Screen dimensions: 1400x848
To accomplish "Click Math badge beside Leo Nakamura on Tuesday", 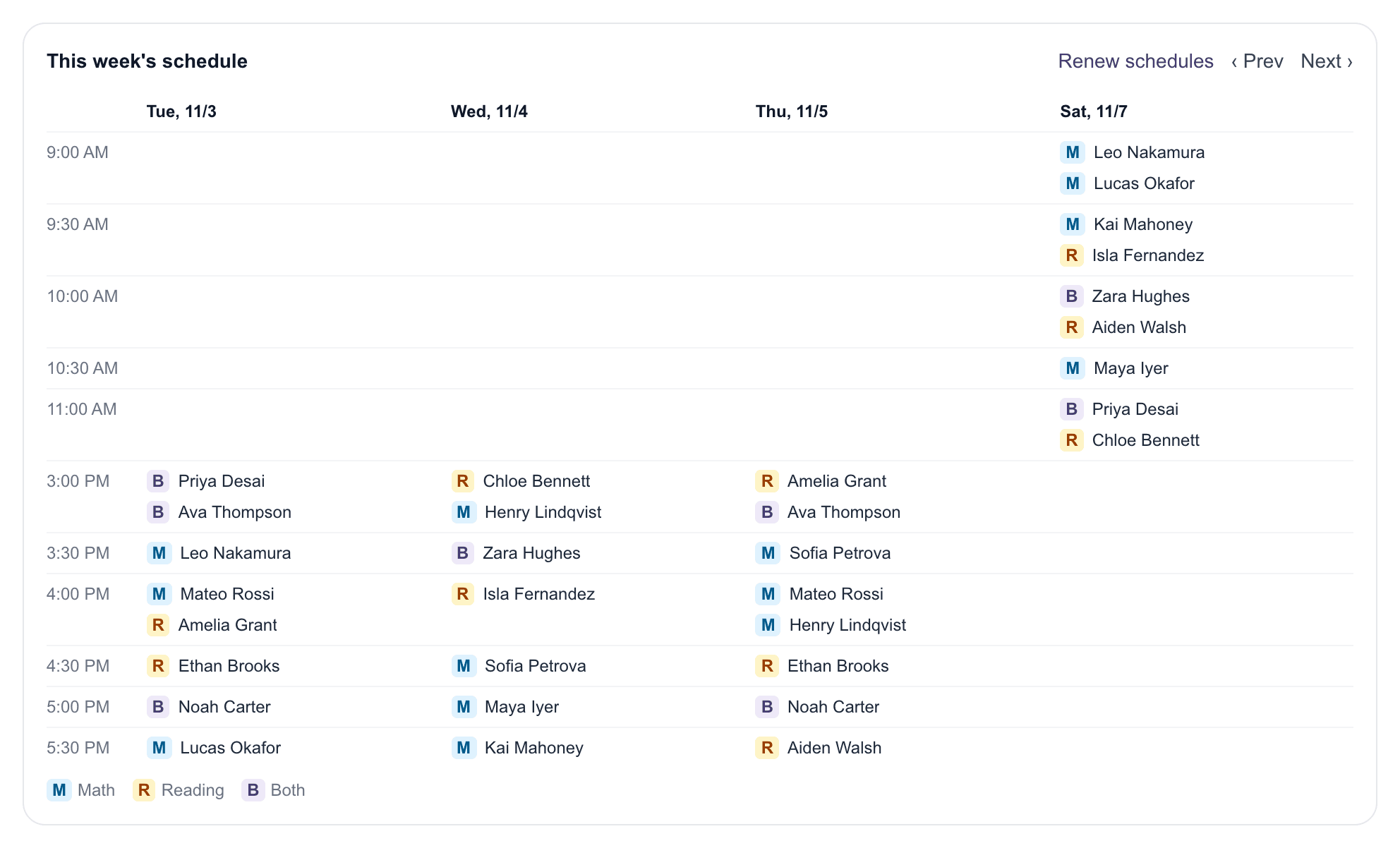I will point(159,553).
